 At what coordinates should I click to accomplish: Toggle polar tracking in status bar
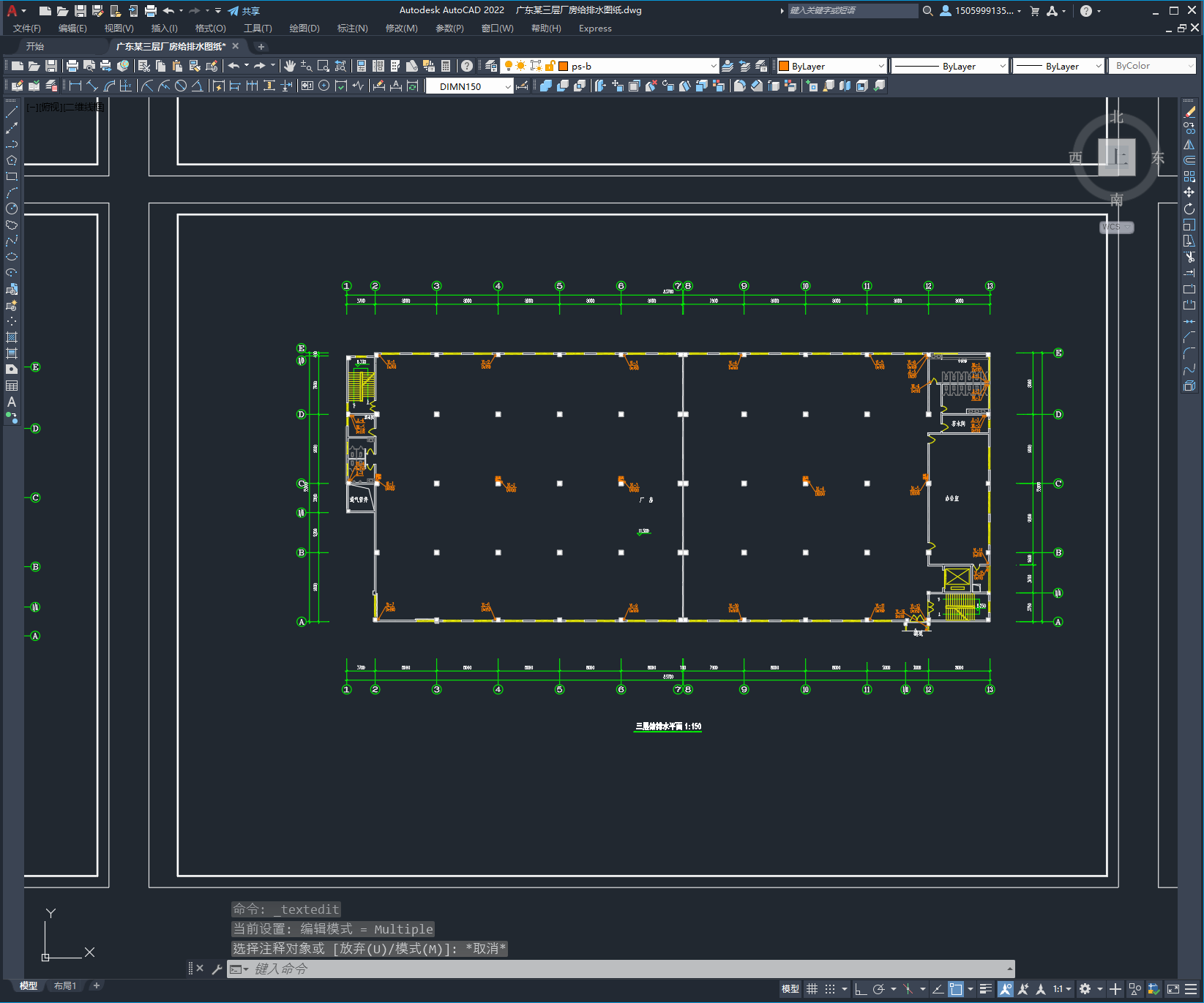[x=879, y=989]
